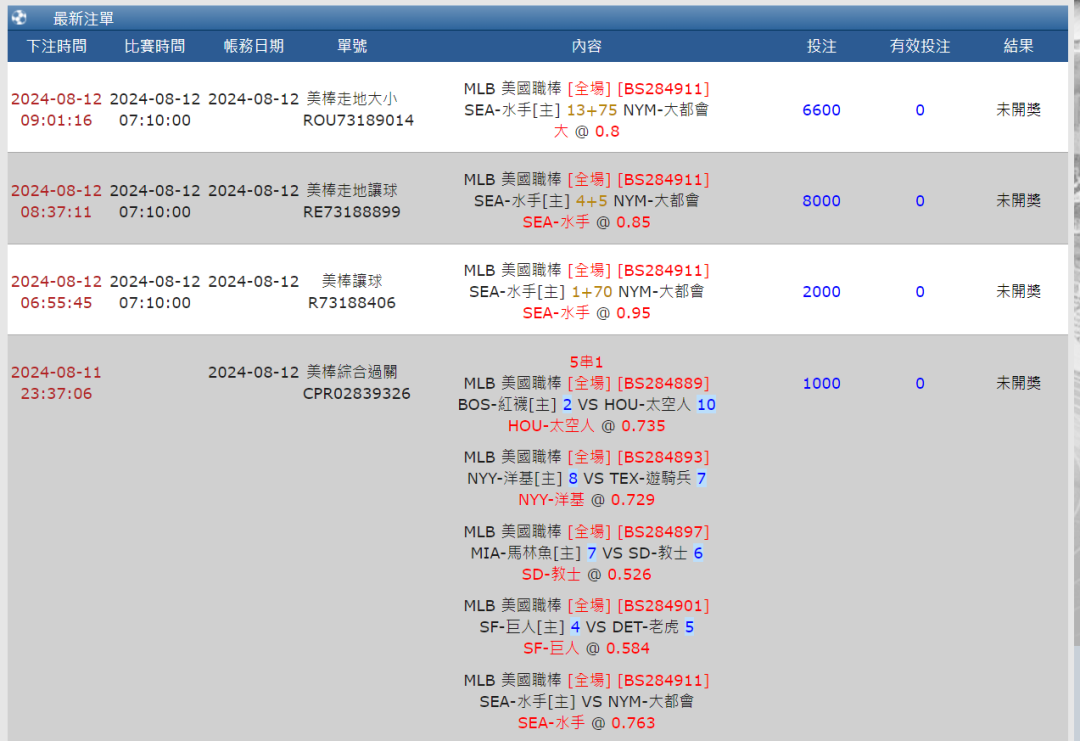Click 未開獎 result in 2000 row
This screenshot has height=741, width=1080.
tap(1018, 292)
